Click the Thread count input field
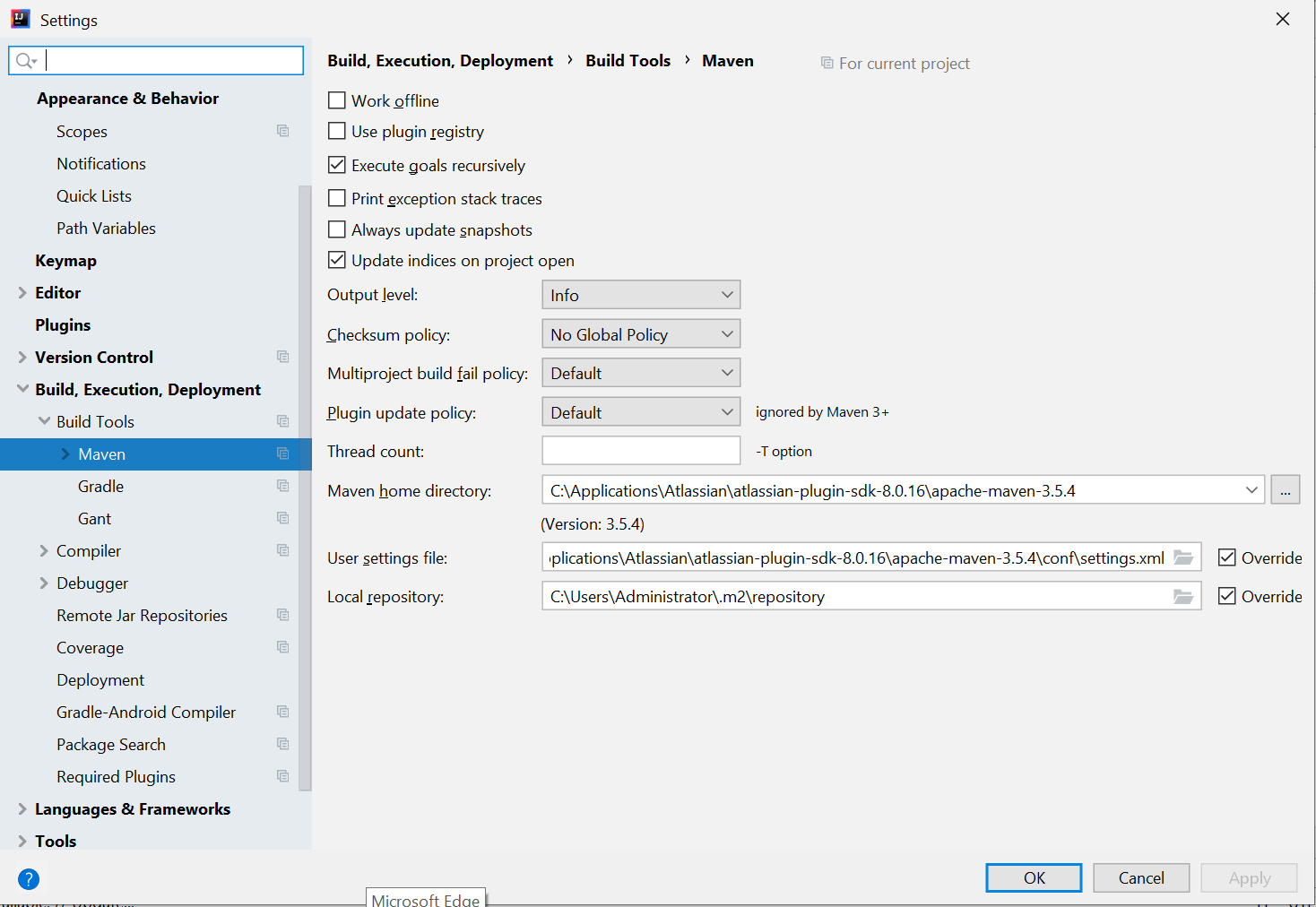Image resolution: width=1316 pixels, height=907 pixels. 641,451
